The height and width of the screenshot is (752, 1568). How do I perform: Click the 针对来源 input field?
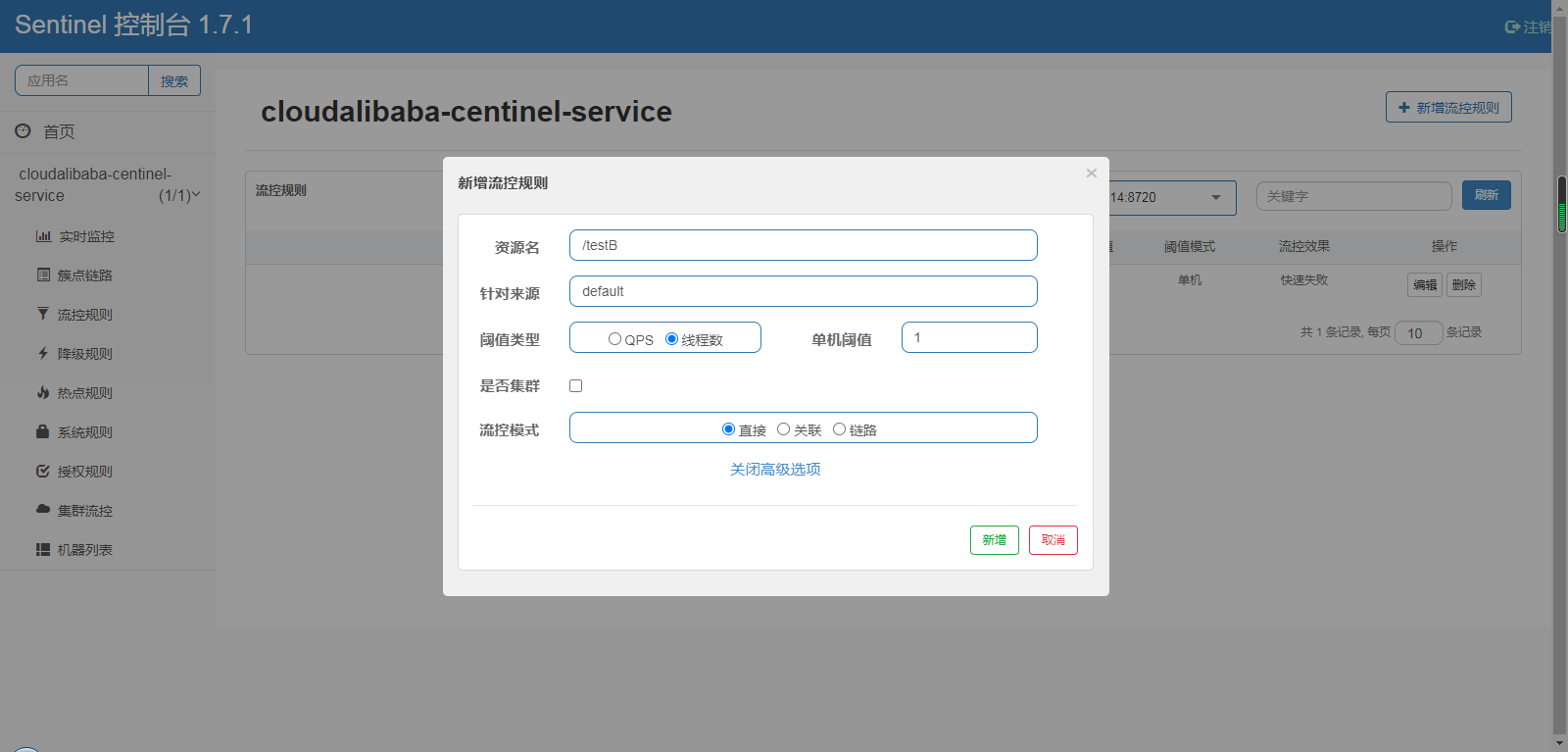click(x=804, y=291)
